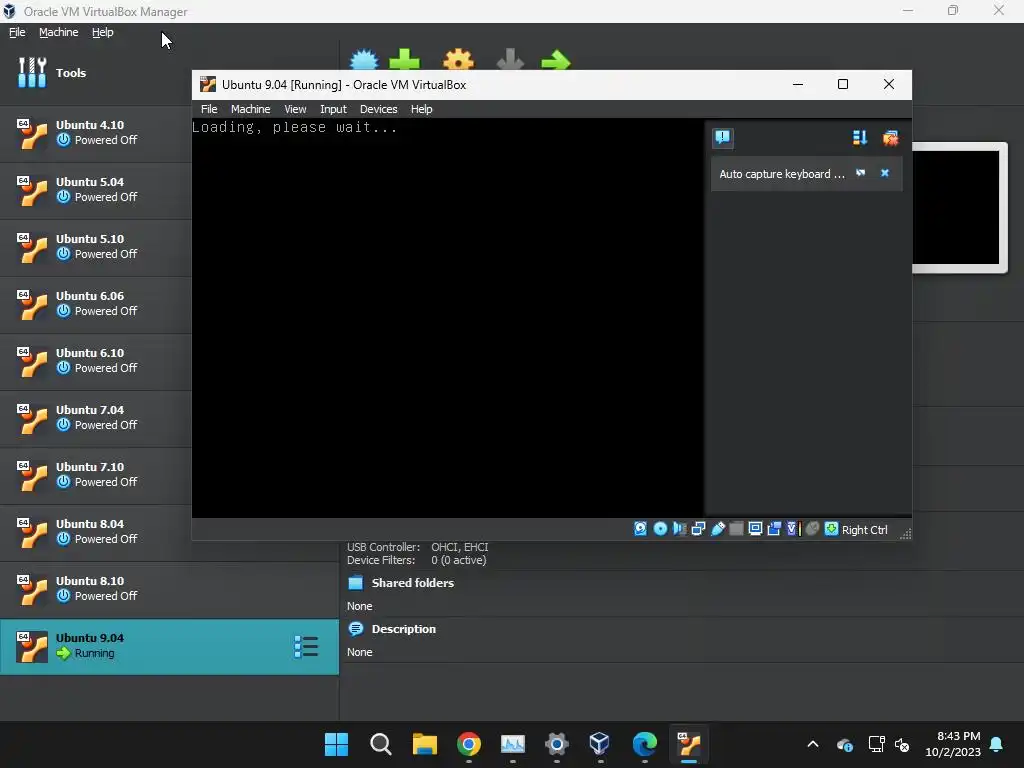Click the guest screen showing Loading, please wait

[x=448, y=318]
